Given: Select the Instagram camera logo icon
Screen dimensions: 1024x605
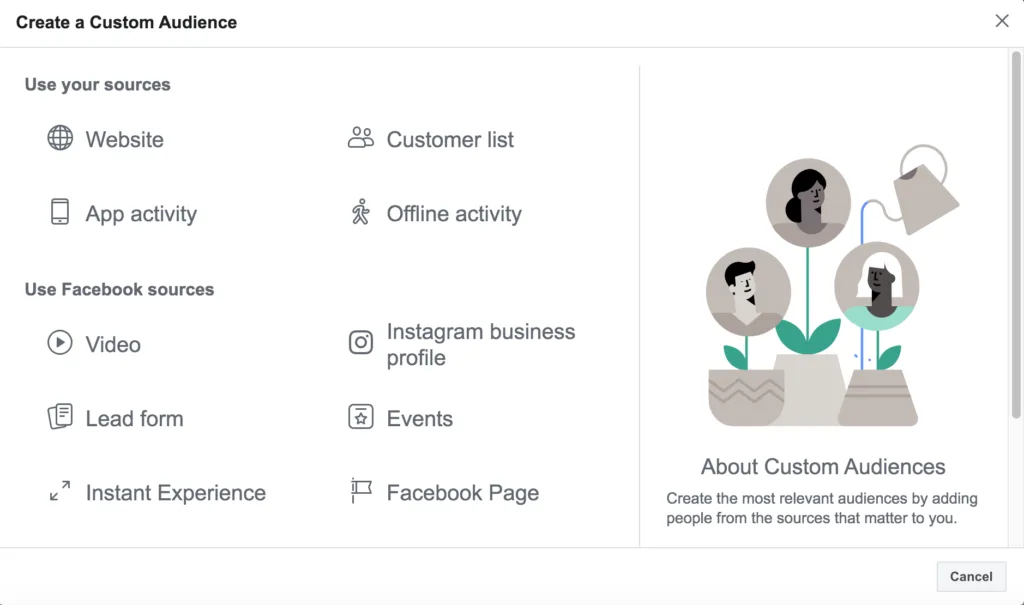Looking at the screenshot, I should 360,342.
